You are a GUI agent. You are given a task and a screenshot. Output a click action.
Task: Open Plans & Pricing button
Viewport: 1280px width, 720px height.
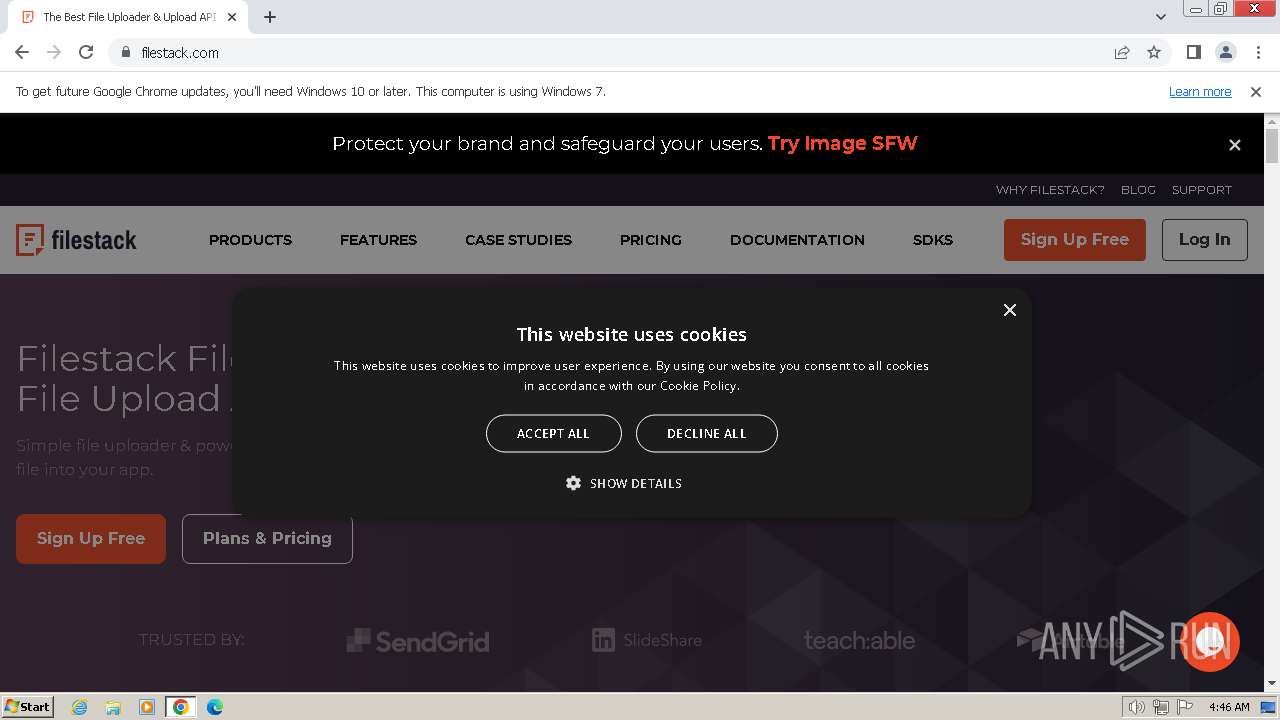267,539
